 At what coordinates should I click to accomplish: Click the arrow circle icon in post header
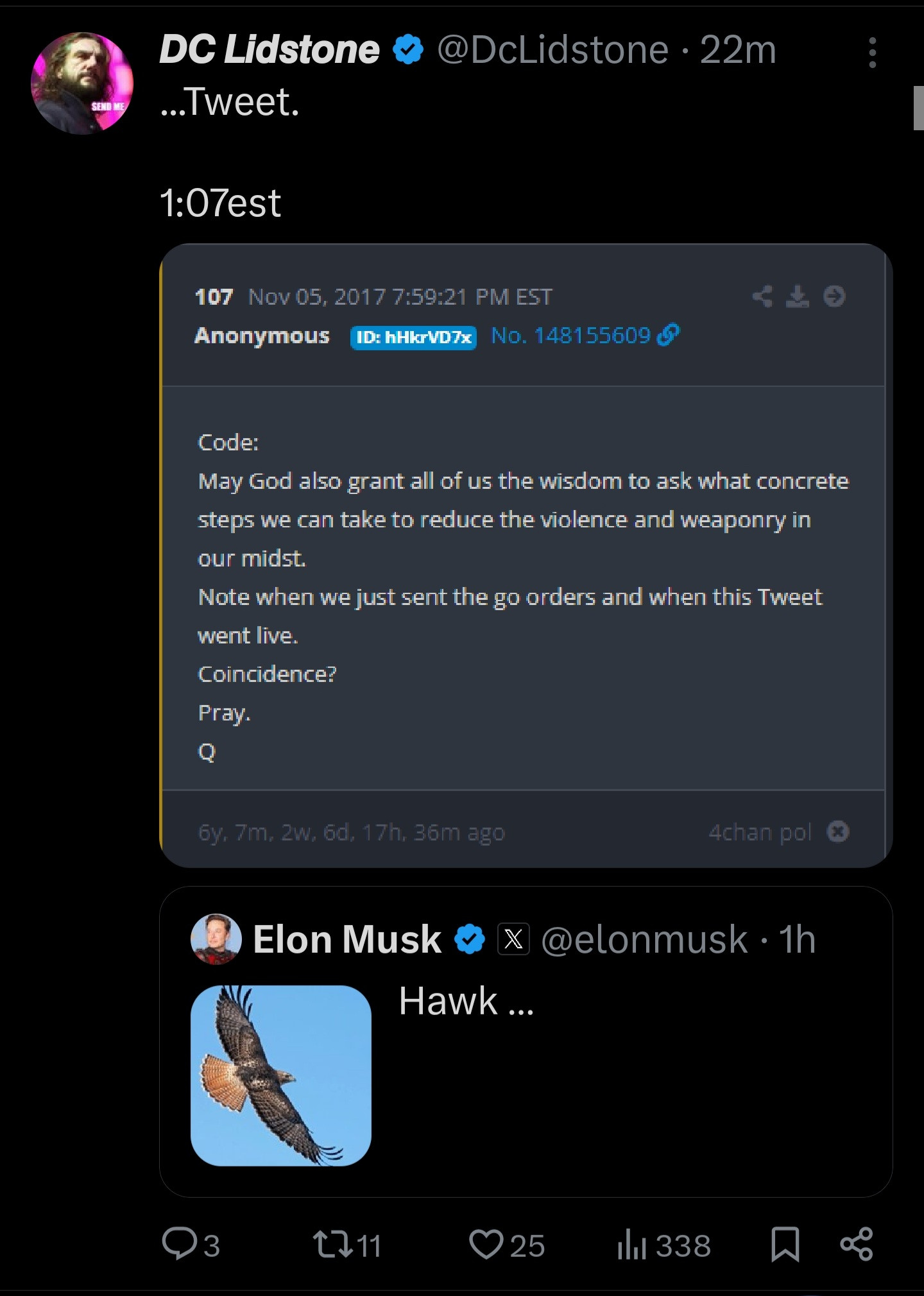click(x=834, y=296)
